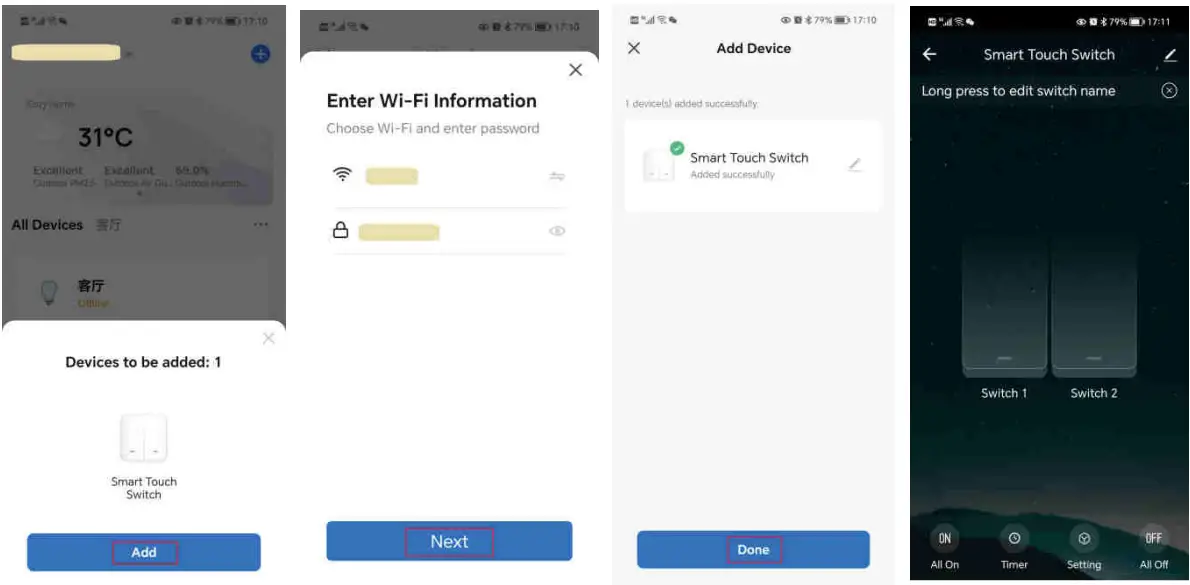
Task: Click the Next button on Wi-Fi screen
Action: (x=449, y=541)
